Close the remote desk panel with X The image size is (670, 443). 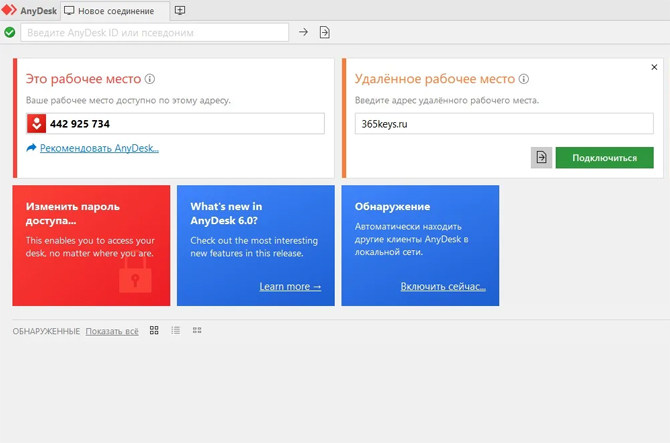coord(654,67)
